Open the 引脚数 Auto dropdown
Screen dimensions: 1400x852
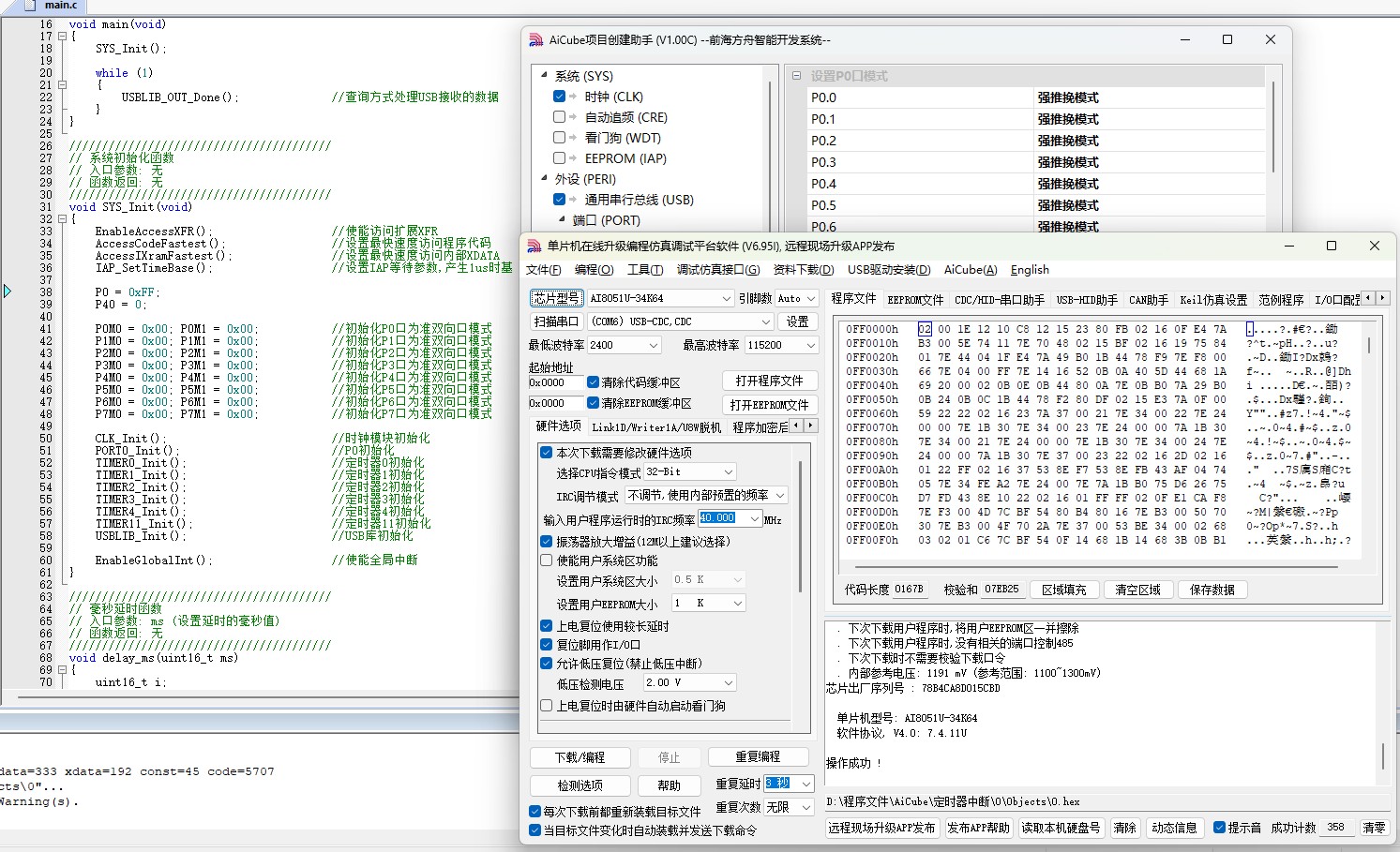click(796, 298)
